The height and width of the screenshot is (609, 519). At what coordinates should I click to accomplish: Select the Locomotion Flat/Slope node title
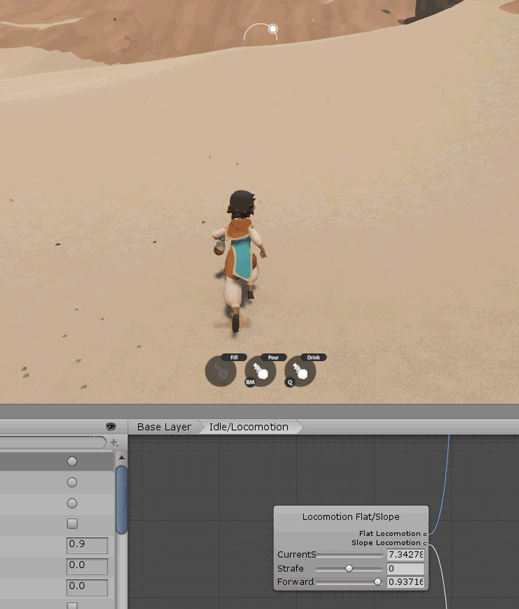(351, 517)
